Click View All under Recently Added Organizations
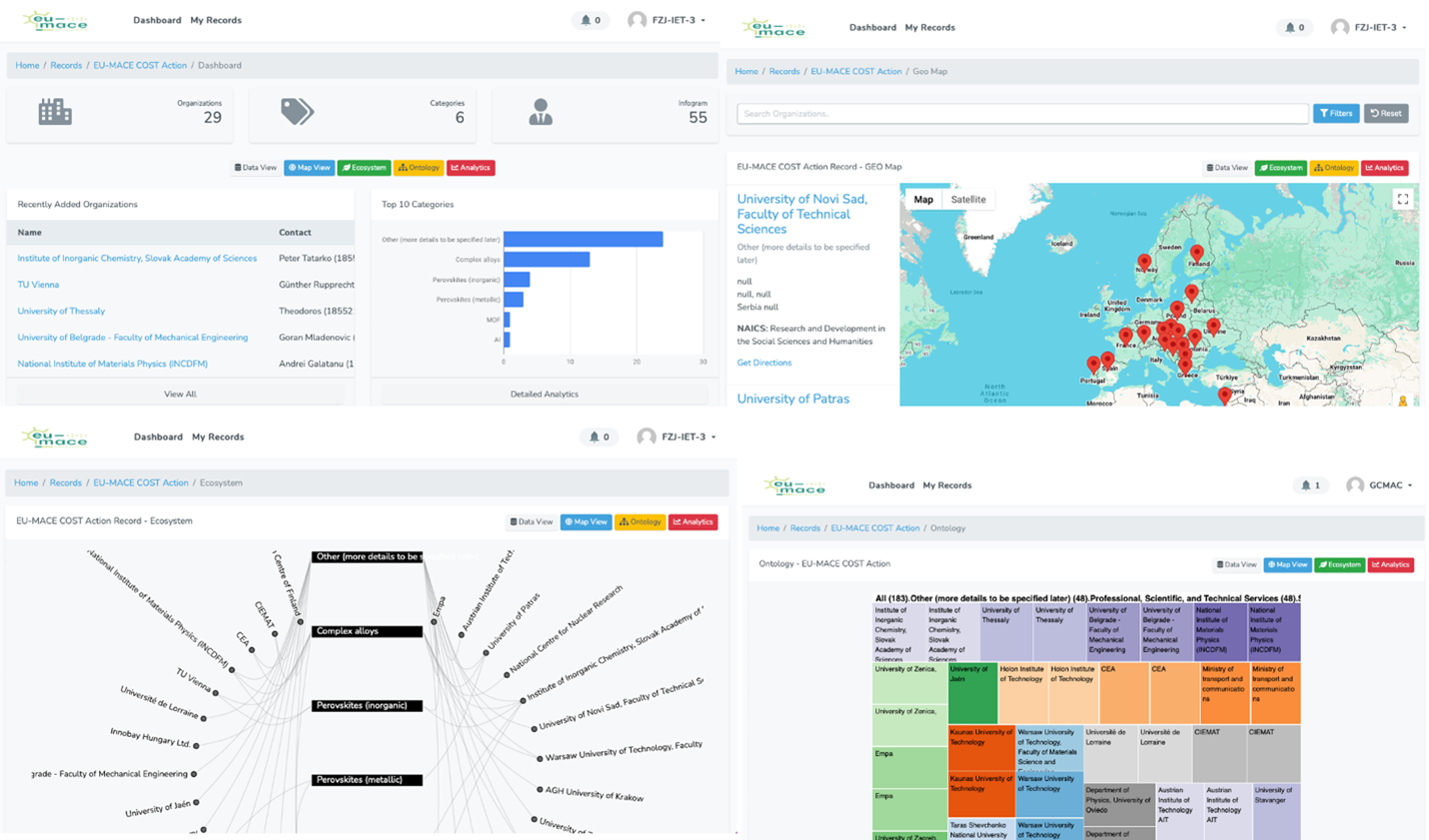The width and height of the screenshot is (1429, 840). (180, 395)
